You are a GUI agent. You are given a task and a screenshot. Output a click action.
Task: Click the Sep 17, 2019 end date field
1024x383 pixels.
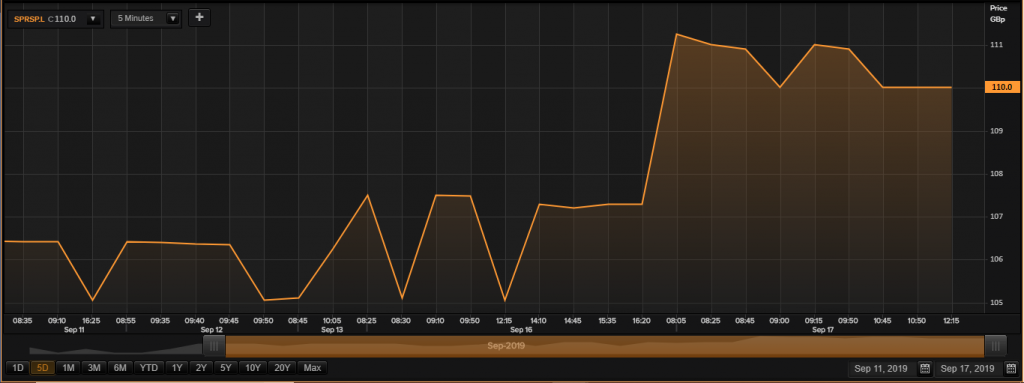[967, 369]
